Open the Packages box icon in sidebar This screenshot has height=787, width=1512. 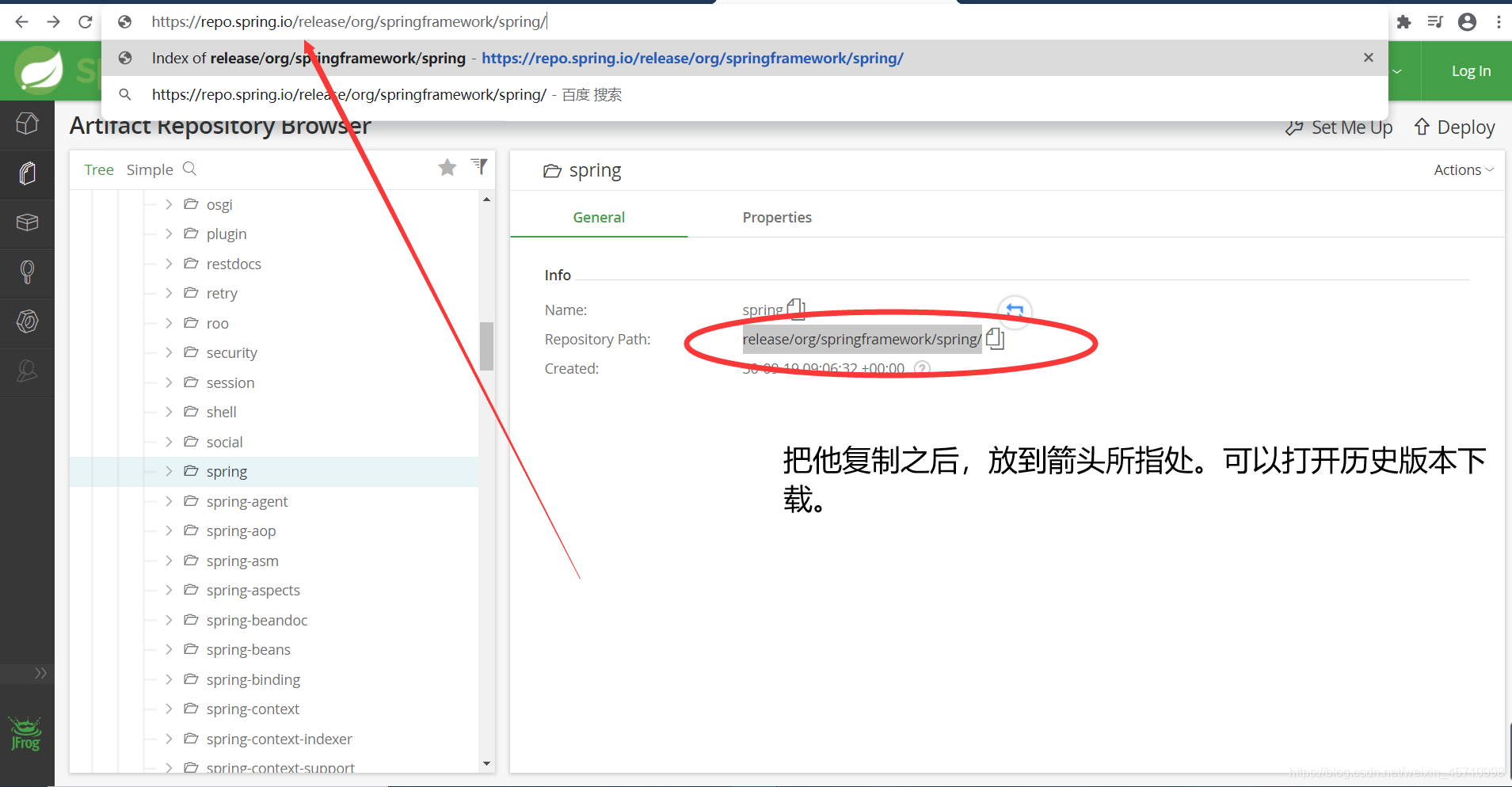(x=27, y=222)
